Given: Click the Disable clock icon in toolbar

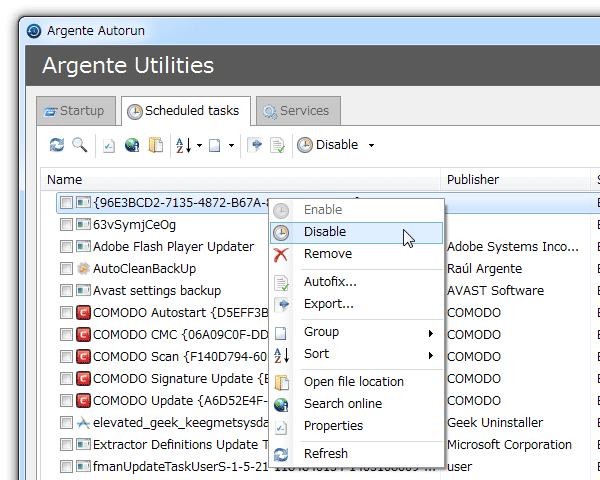Looking at the screenshot, I should coord(305,145).
